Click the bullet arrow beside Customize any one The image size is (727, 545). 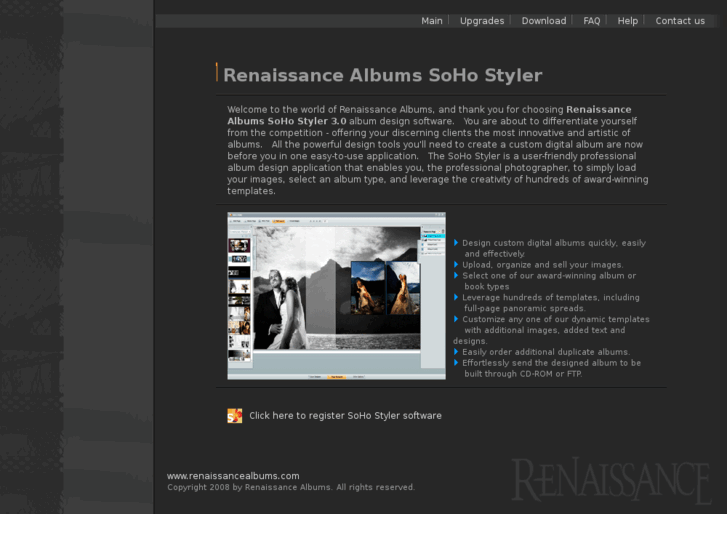[456, 319]
